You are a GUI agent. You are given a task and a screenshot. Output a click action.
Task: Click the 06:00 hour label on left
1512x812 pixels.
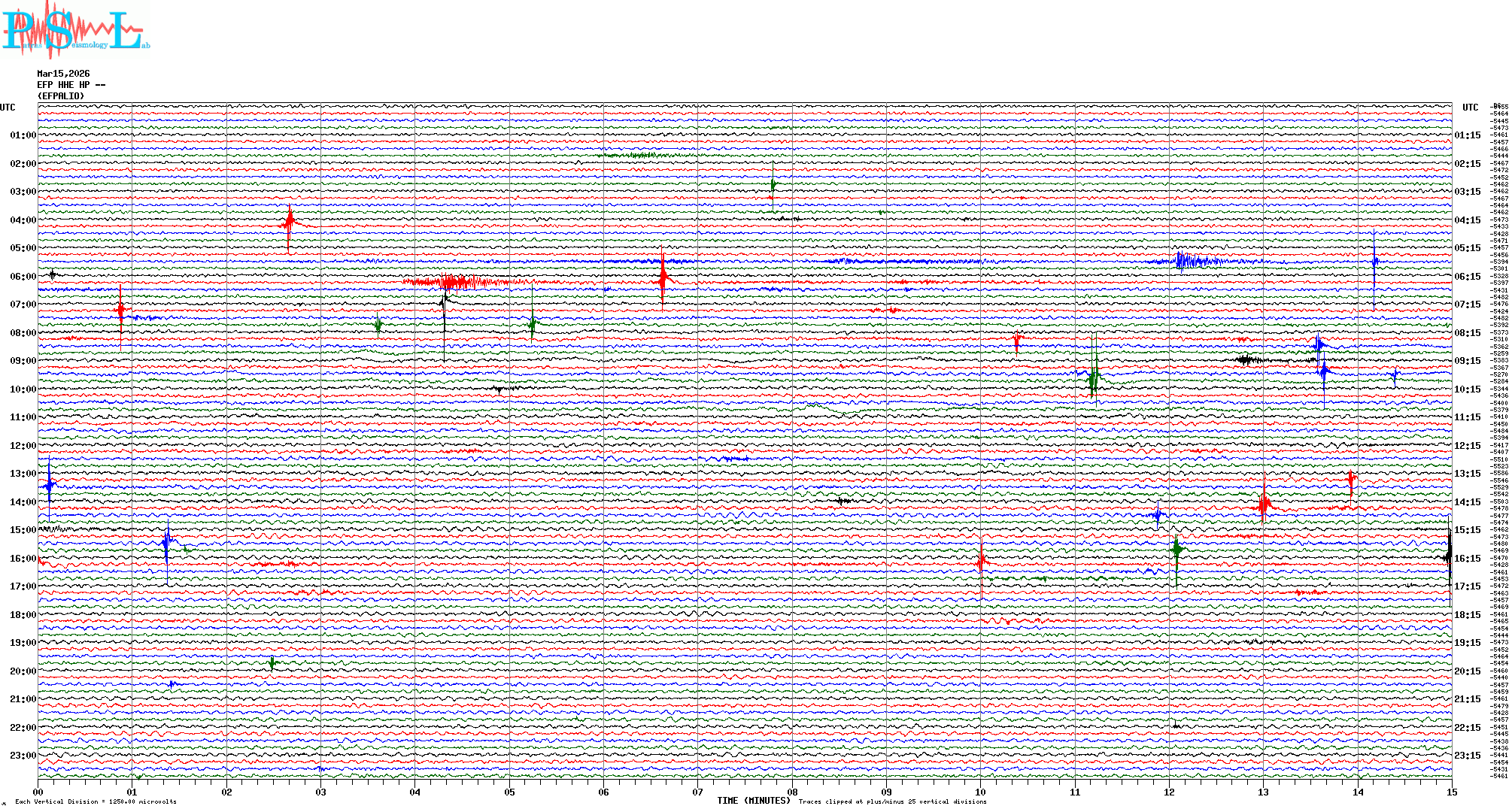(23, 277)
